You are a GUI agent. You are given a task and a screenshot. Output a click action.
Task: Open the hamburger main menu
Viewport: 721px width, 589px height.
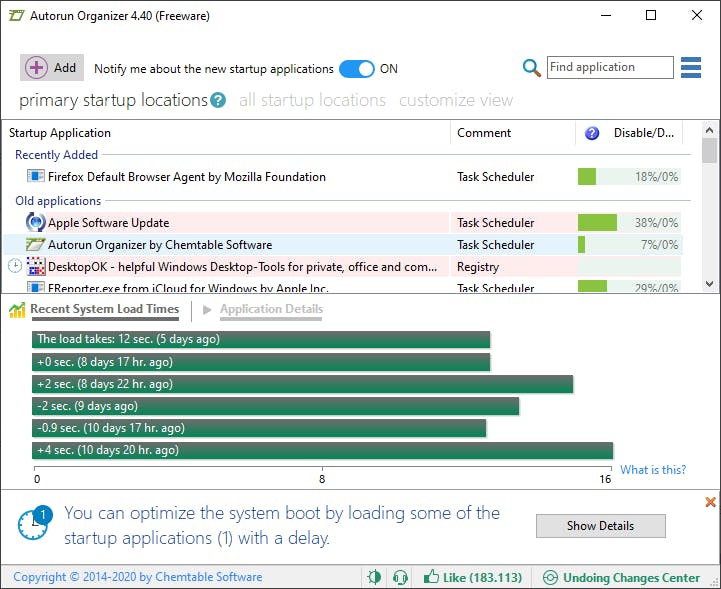pos(691,68)
